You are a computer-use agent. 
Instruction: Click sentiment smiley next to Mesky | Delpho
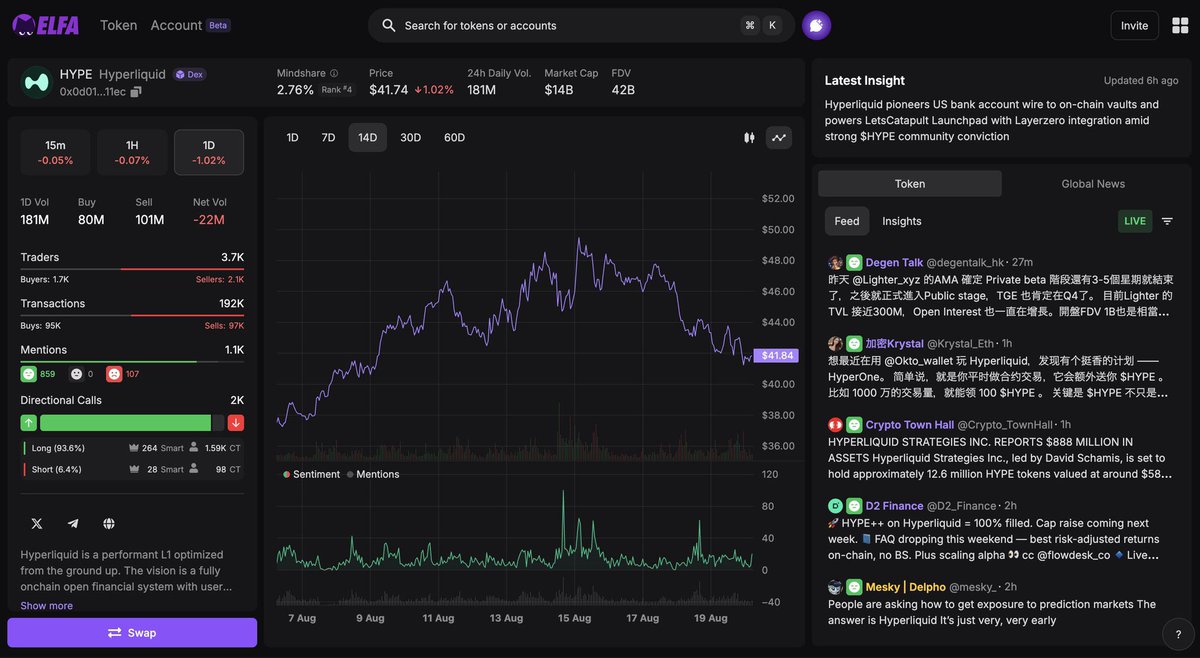(854, 587)
